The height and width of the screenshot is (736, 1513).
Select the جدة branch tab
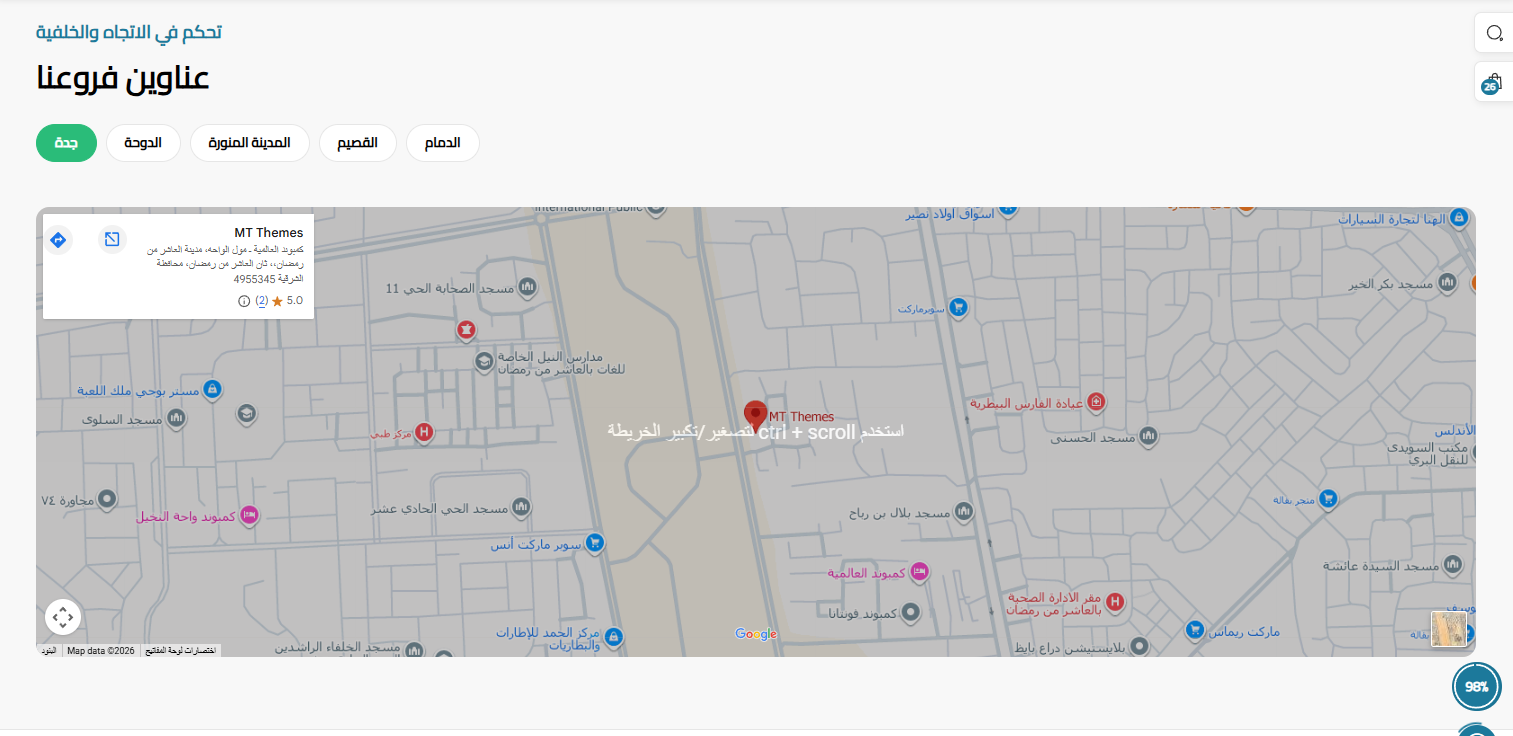pos(66,143)
